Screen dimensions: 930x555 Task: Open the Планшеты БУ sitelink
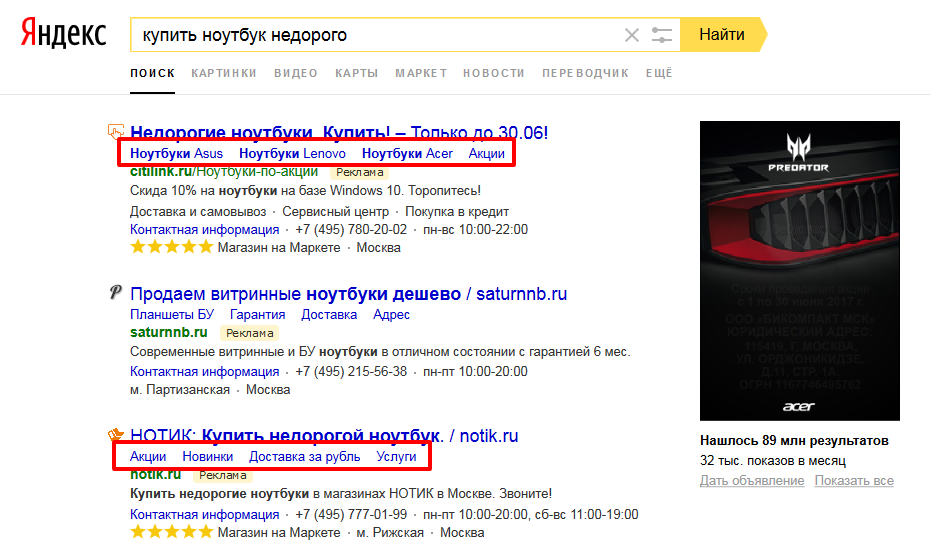coord(164,314)
